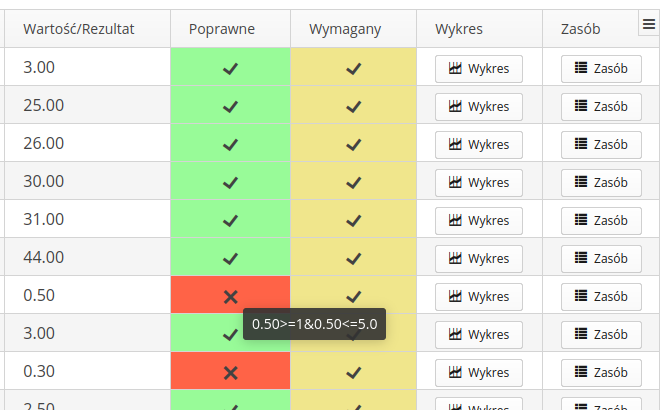Click the 0.50>=1&0.50<=5.0 tooltip

tap(314, 324)
